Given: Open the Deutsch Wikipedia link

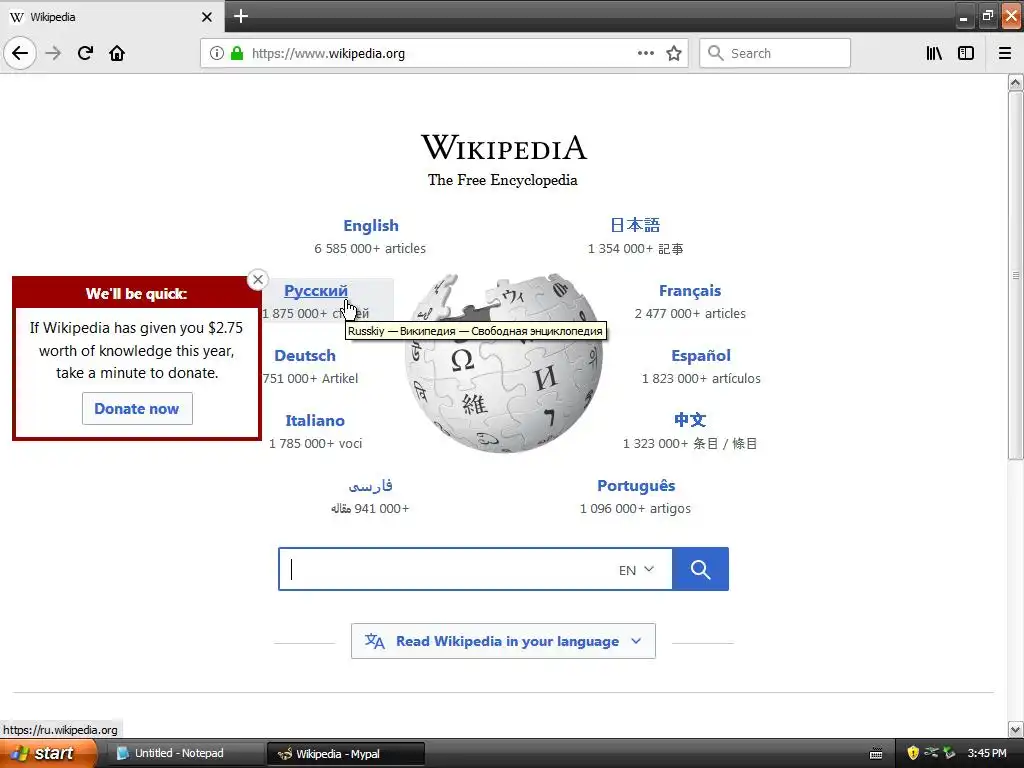Looking at the screenshot, I should (305, 356).
